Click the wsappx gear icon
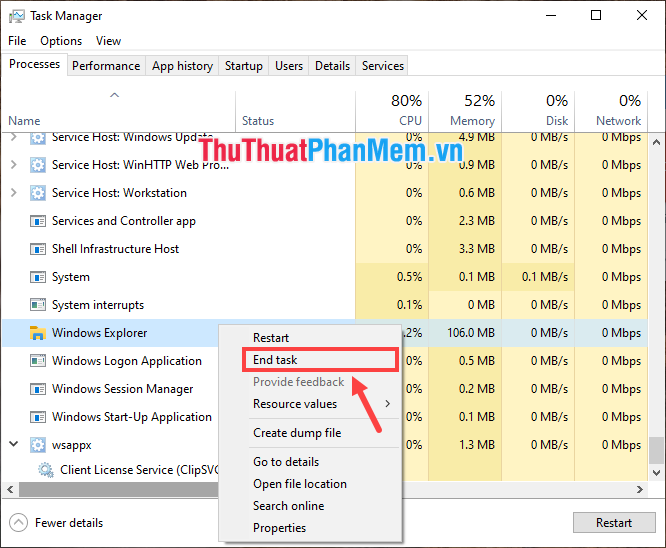 tap(38, 445)
